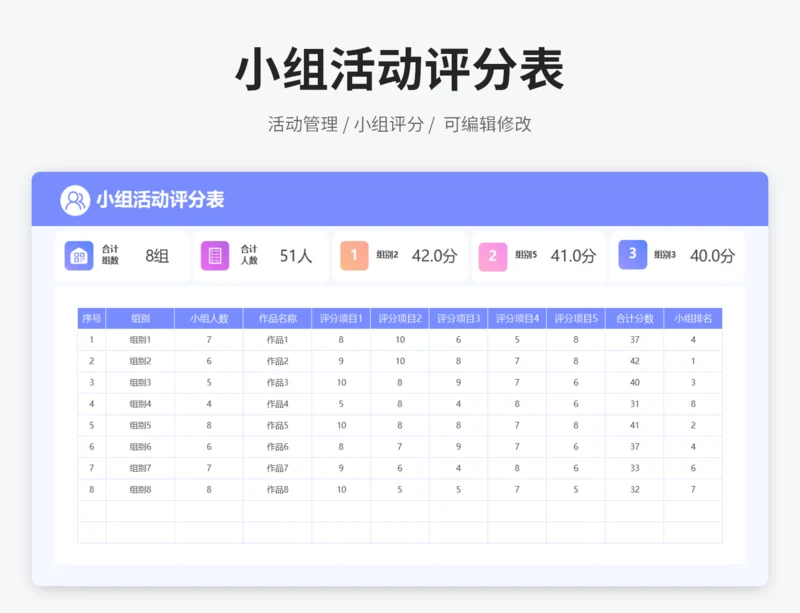Select the 作品2 cell
This screenshot has height=613, width=800.
[x=278, y=361]
